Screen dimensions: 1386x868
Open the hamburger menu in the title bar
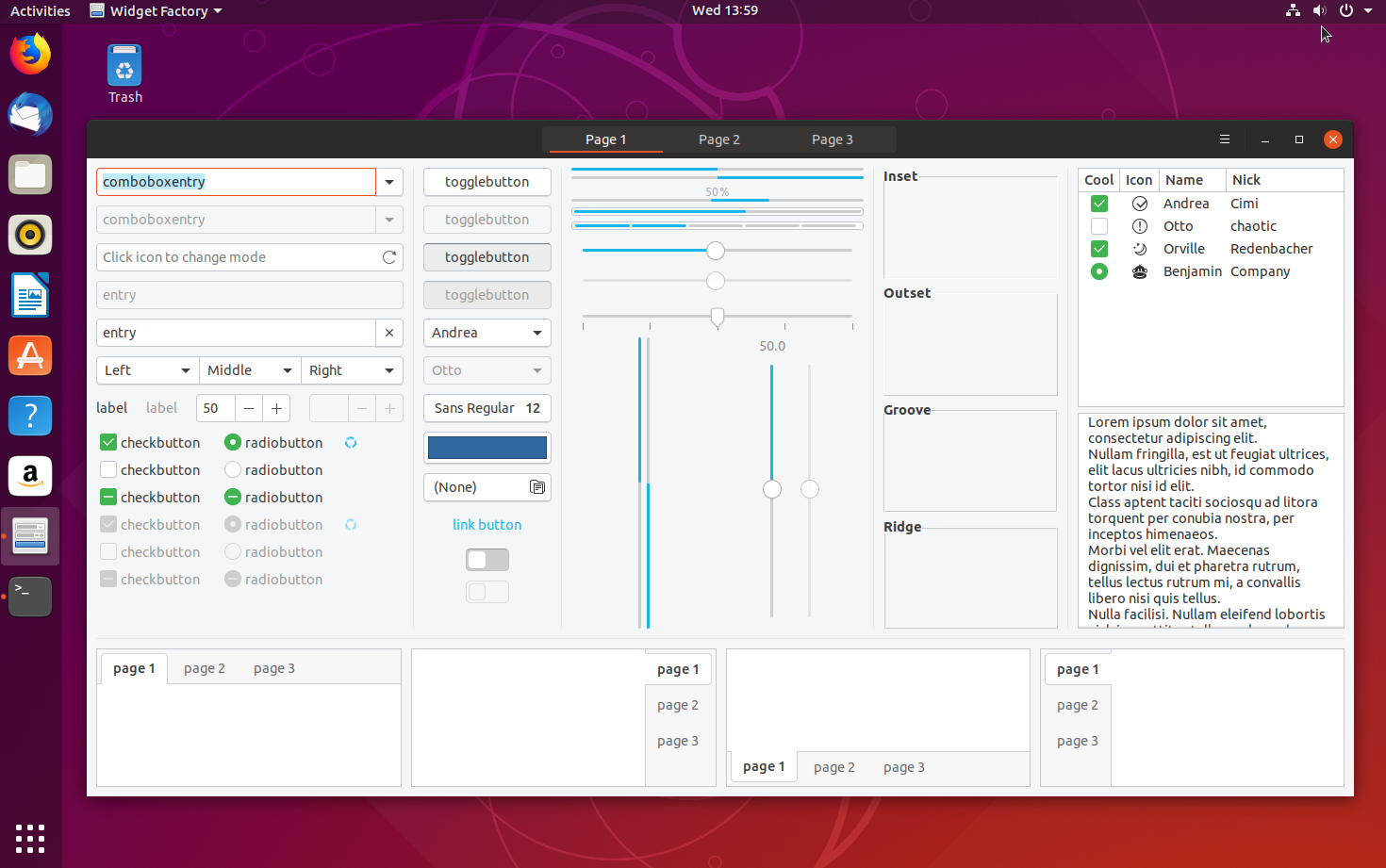[1225, 139]
